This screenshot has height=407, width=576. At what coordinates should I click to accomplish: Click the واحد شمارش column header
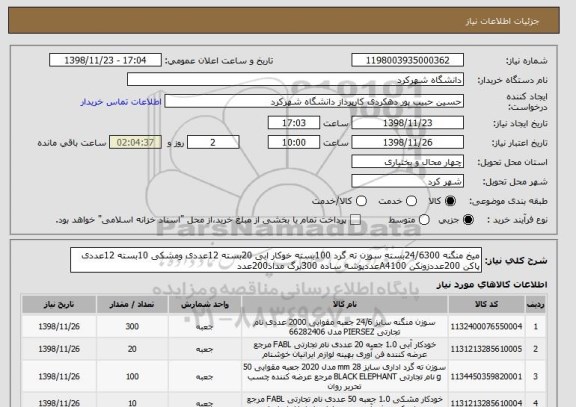pos(205,305)
